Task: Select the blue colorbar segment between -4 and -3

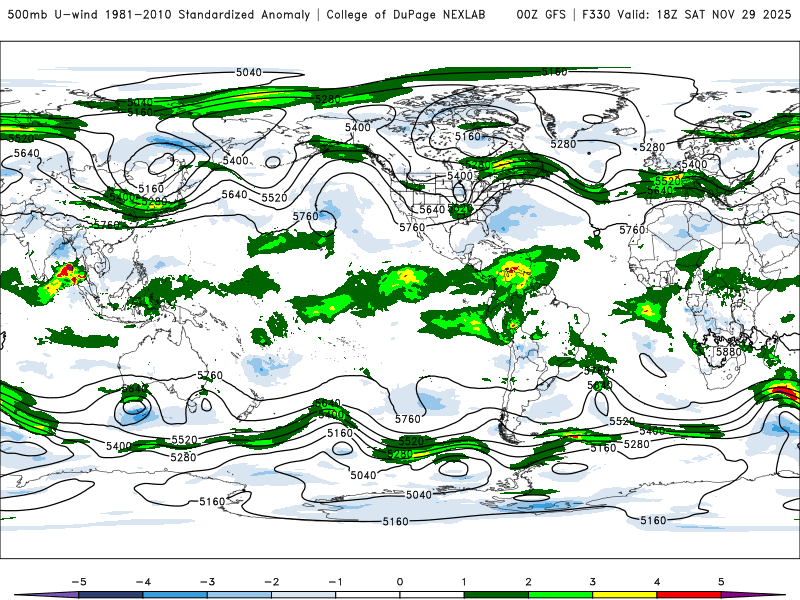Action: point(175,595)
